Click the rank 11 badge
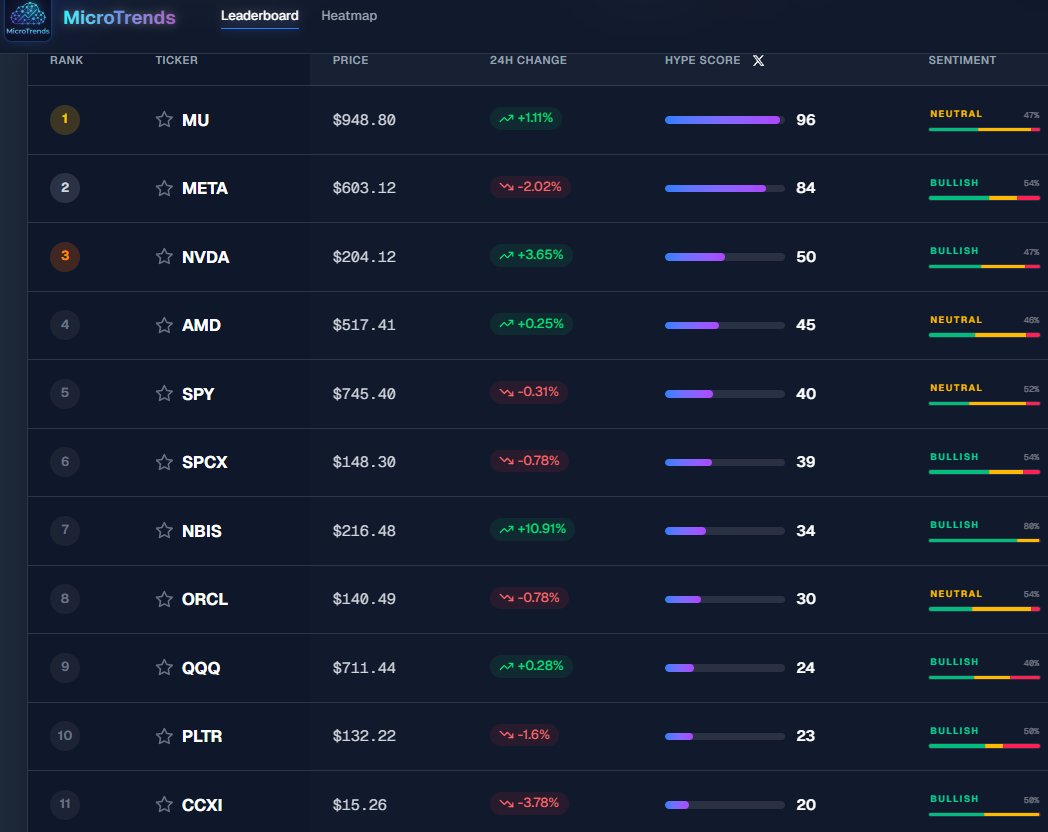Screen dimensions: 1048x832 [65, 804]
